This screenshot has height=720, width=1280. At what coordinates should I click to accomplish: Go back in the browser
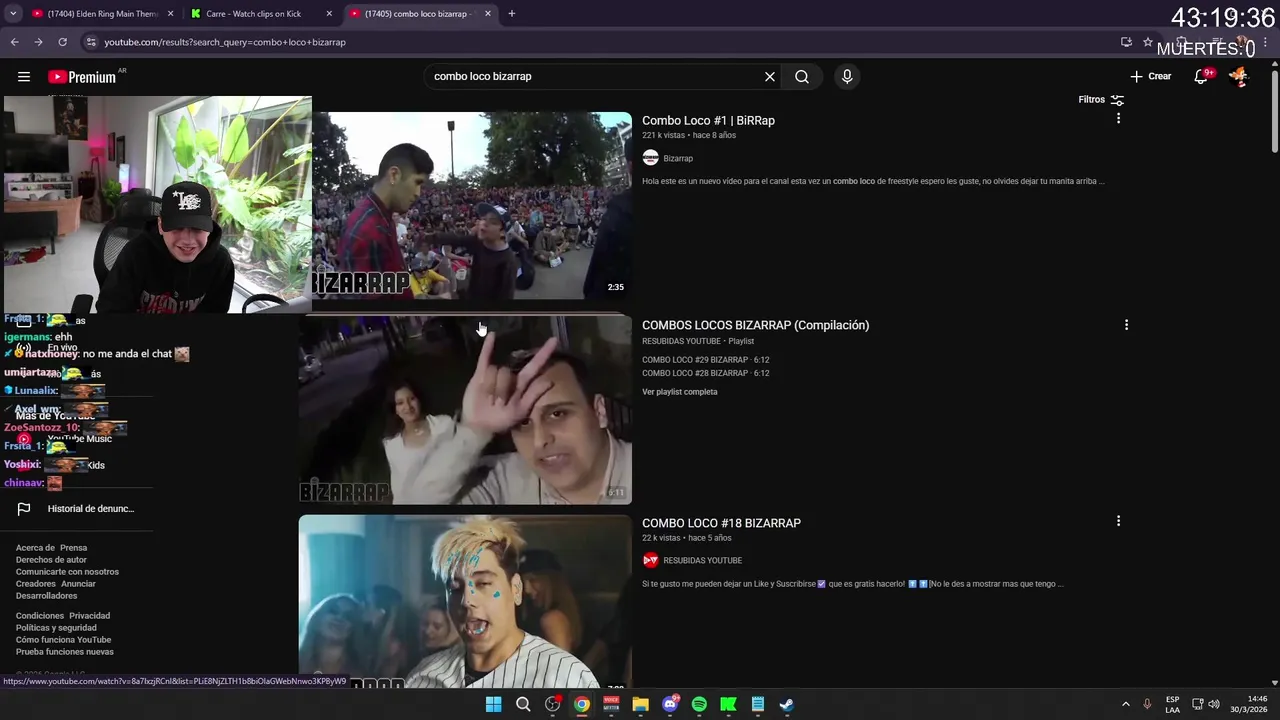tap(14, 42)
